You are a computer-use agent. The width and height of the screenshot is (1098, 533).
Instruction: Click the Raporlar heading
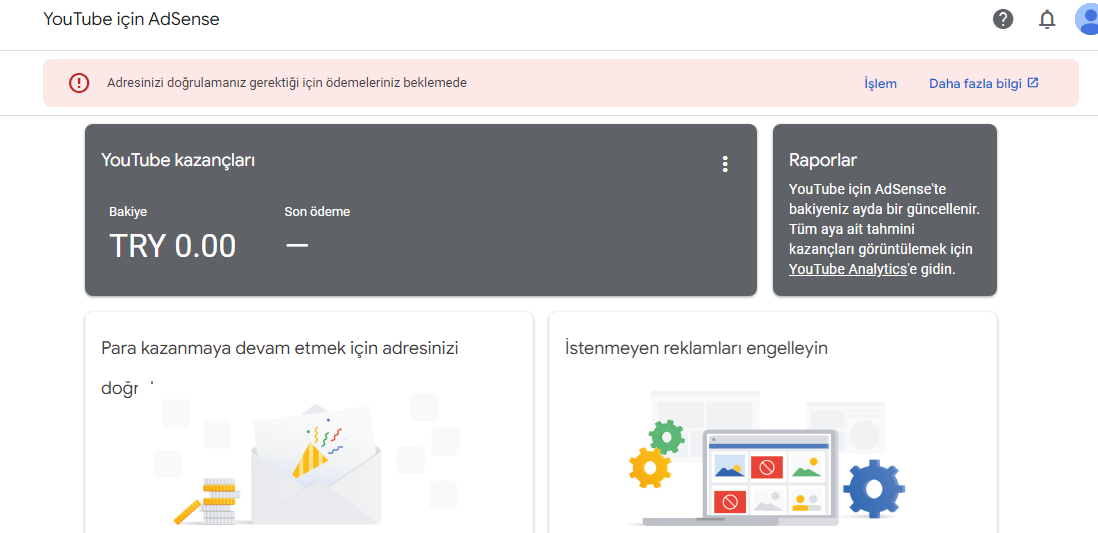(x=823, y=160)
